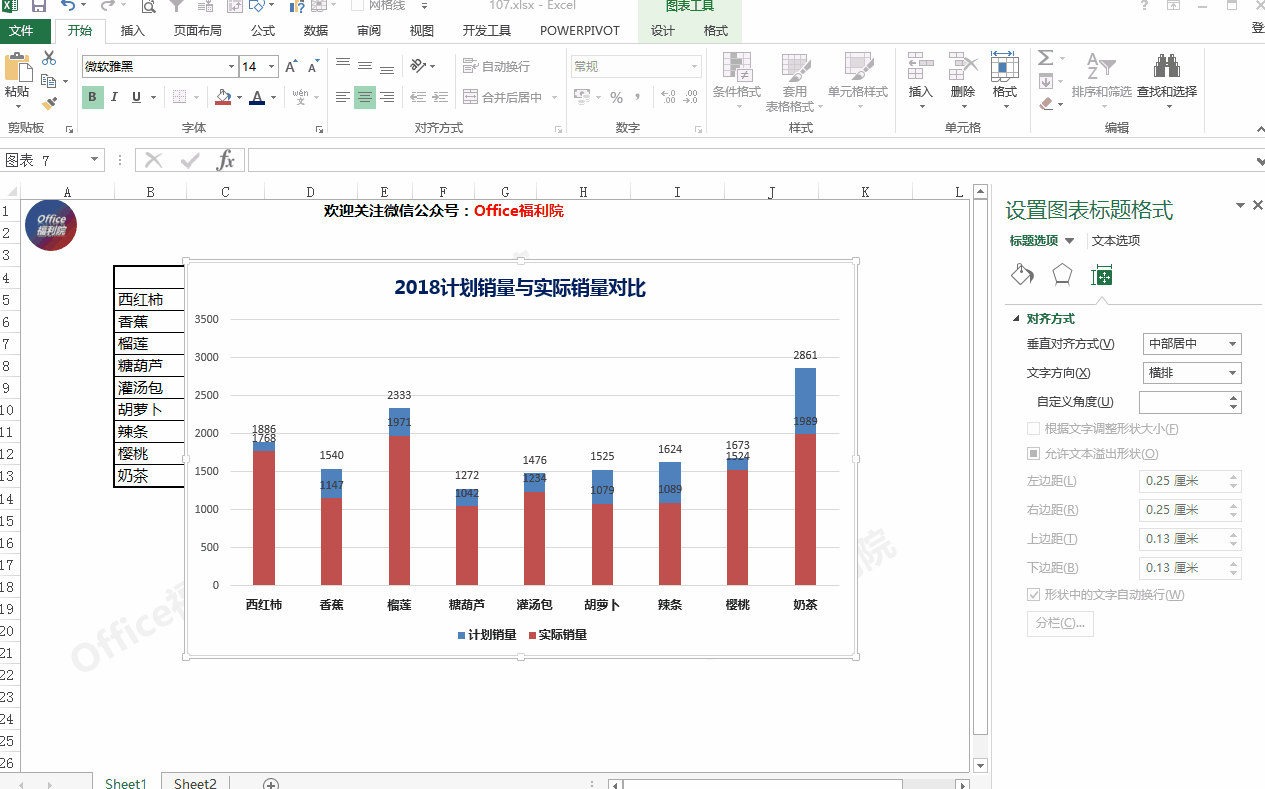Toggle 形状中的文字自动换行 checkbox
This screenshot has width=1265, height=789.
pyautogui.click(x=1033, y=595)
